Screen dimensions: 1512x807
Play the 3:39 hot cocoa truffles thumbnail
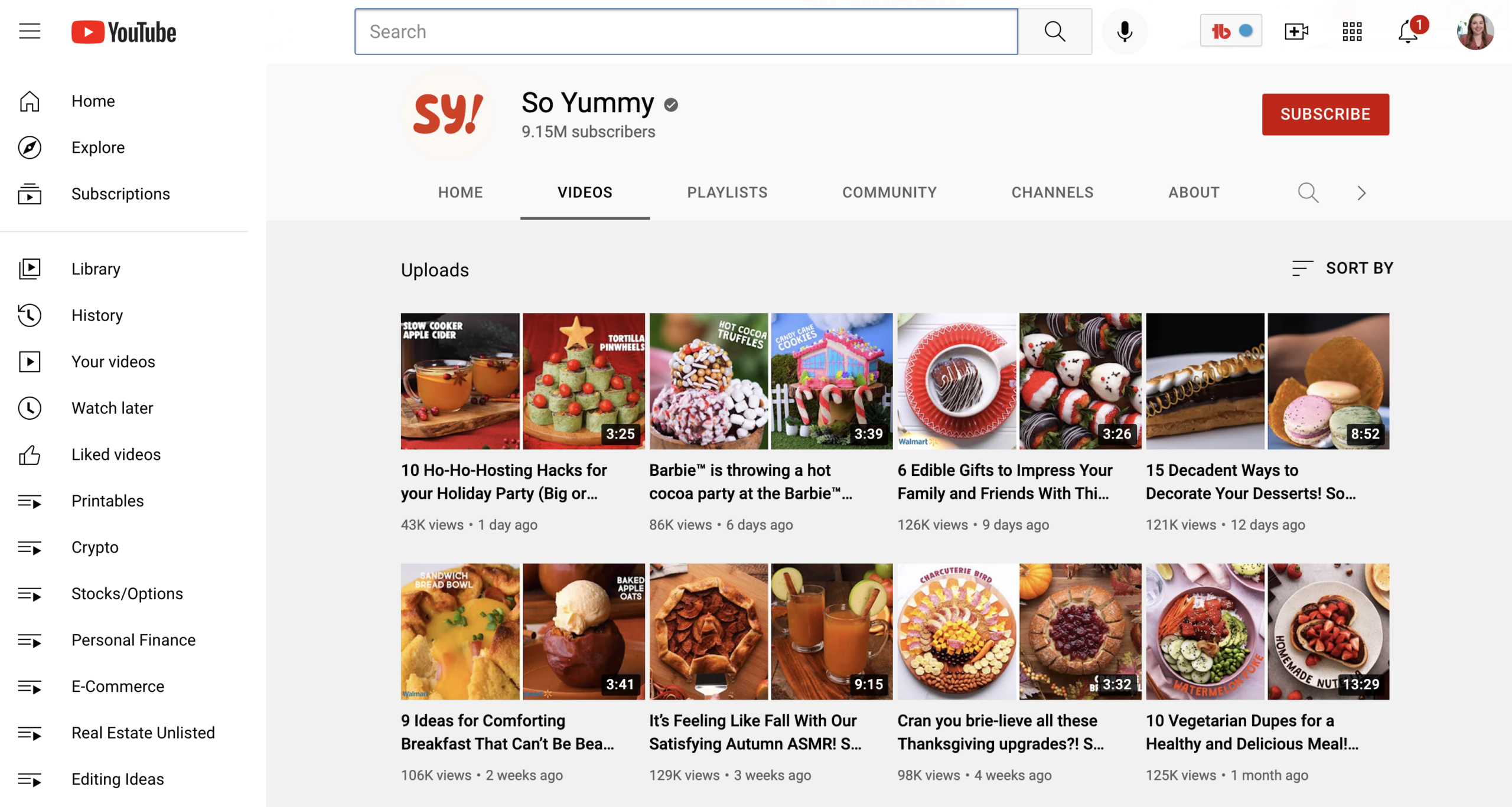point(771,381)
